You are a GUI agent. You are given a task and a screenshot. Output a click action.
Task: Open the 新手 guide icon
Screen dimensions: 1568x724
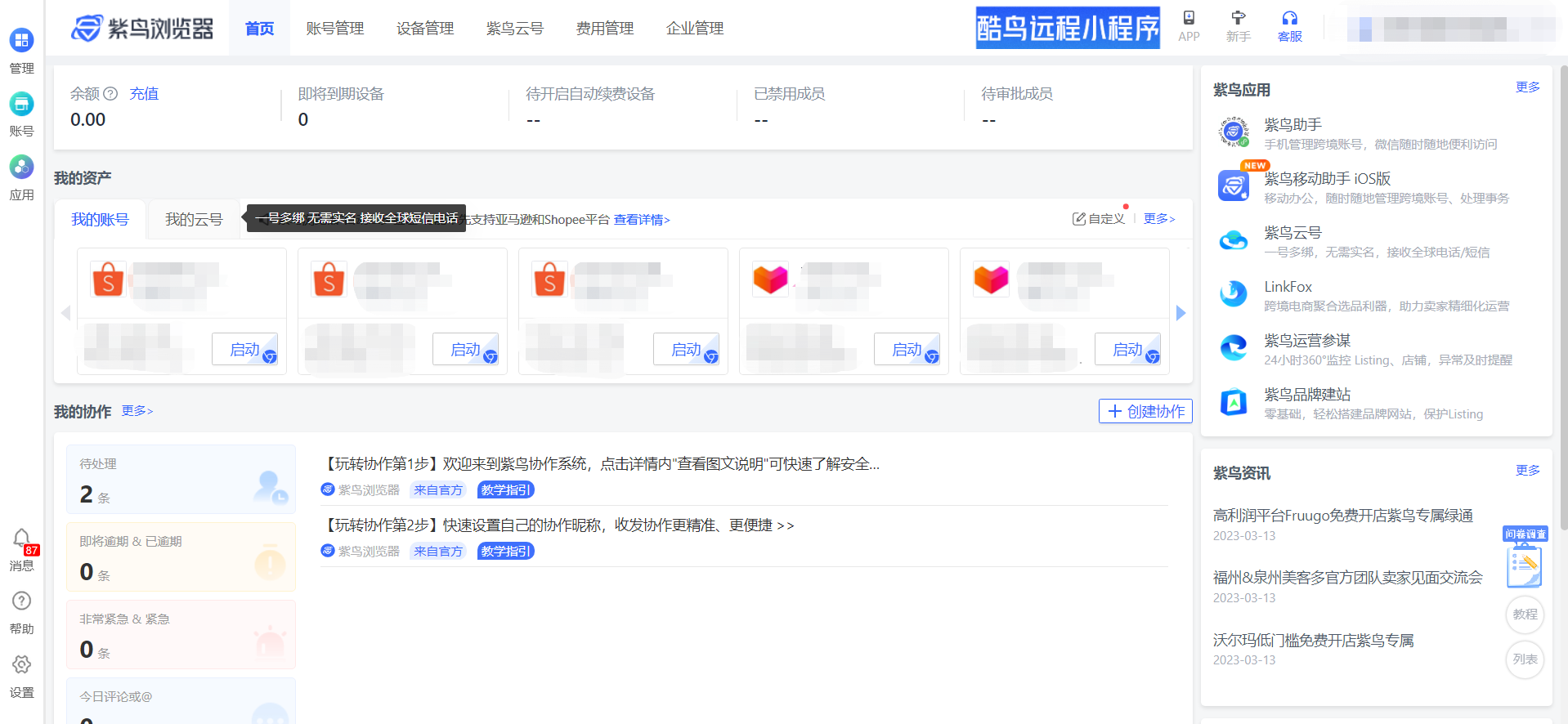1239,26
